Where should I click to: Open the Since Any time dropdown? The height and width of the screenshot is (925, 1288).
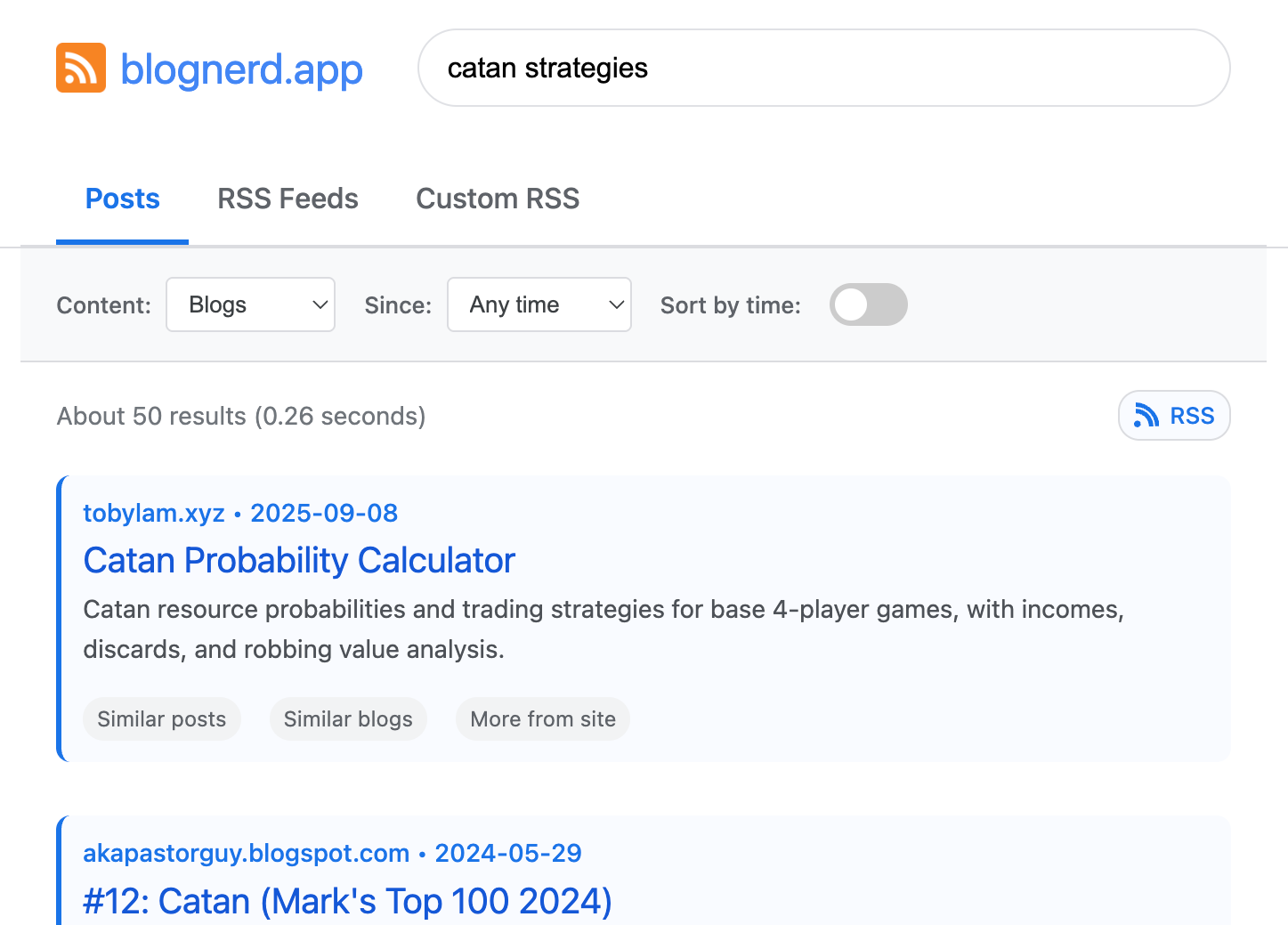point(539,304)
